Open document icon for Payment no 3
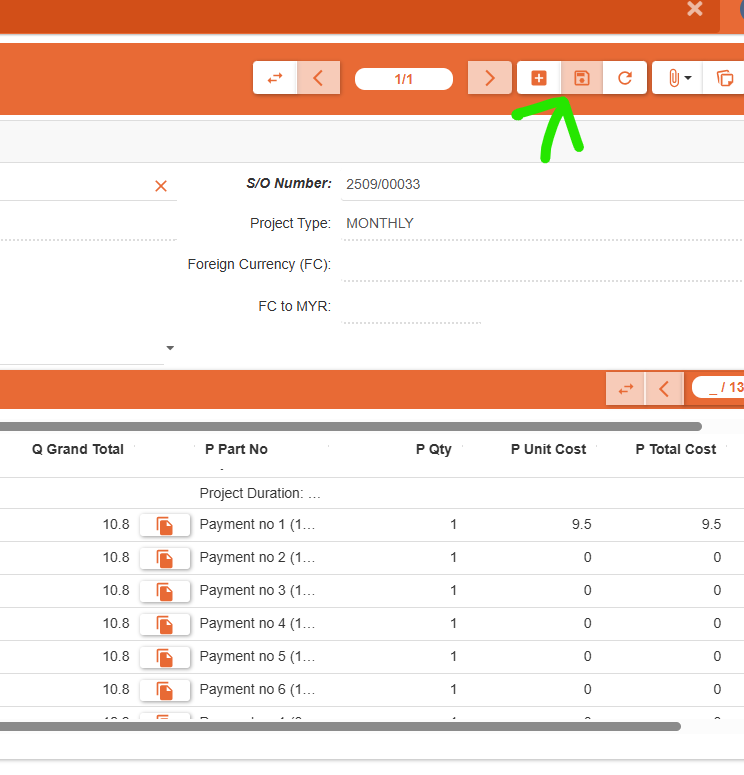The image size is (744, 775). [x=165, y=591]
